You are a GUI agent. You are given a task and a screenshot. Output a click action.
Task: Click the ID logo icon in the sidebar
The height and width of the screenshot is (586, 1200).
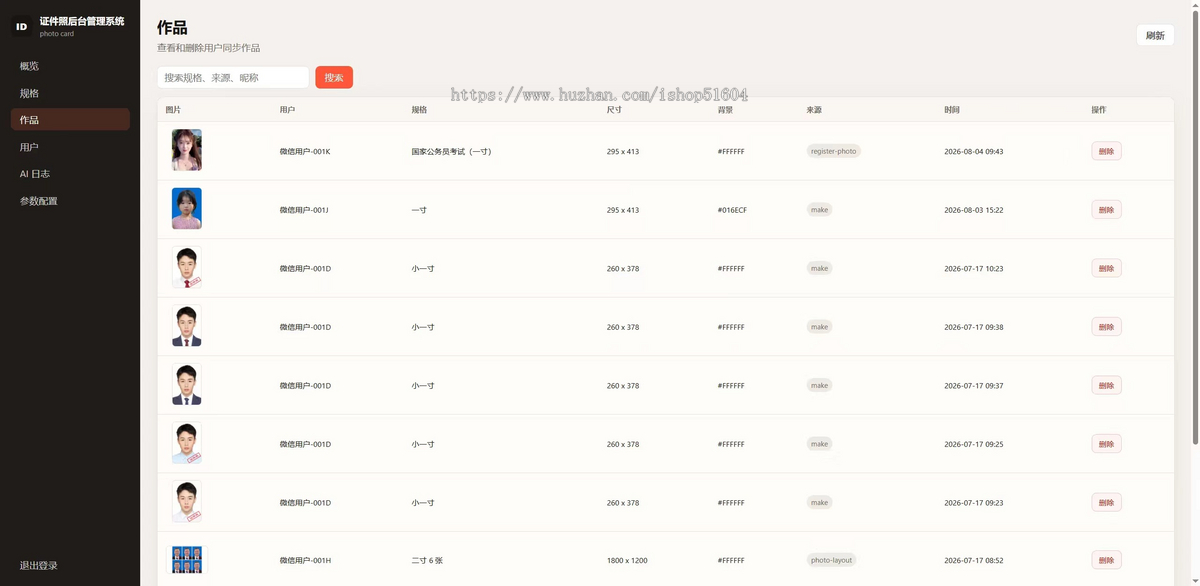tap(22, 27)
